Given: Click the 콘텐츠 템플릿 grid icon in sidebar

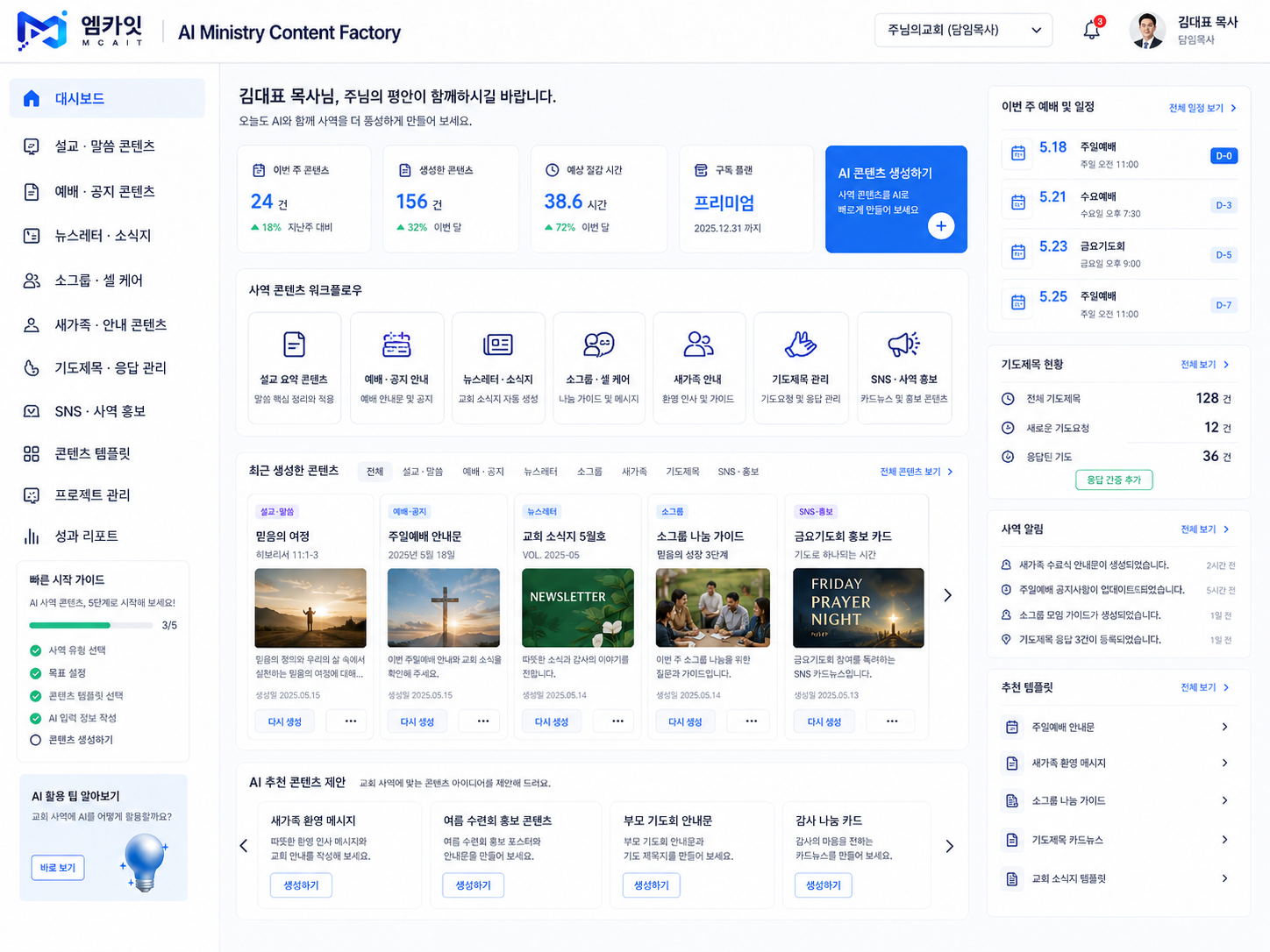Looking at the screenshot, I should point(32,453).
